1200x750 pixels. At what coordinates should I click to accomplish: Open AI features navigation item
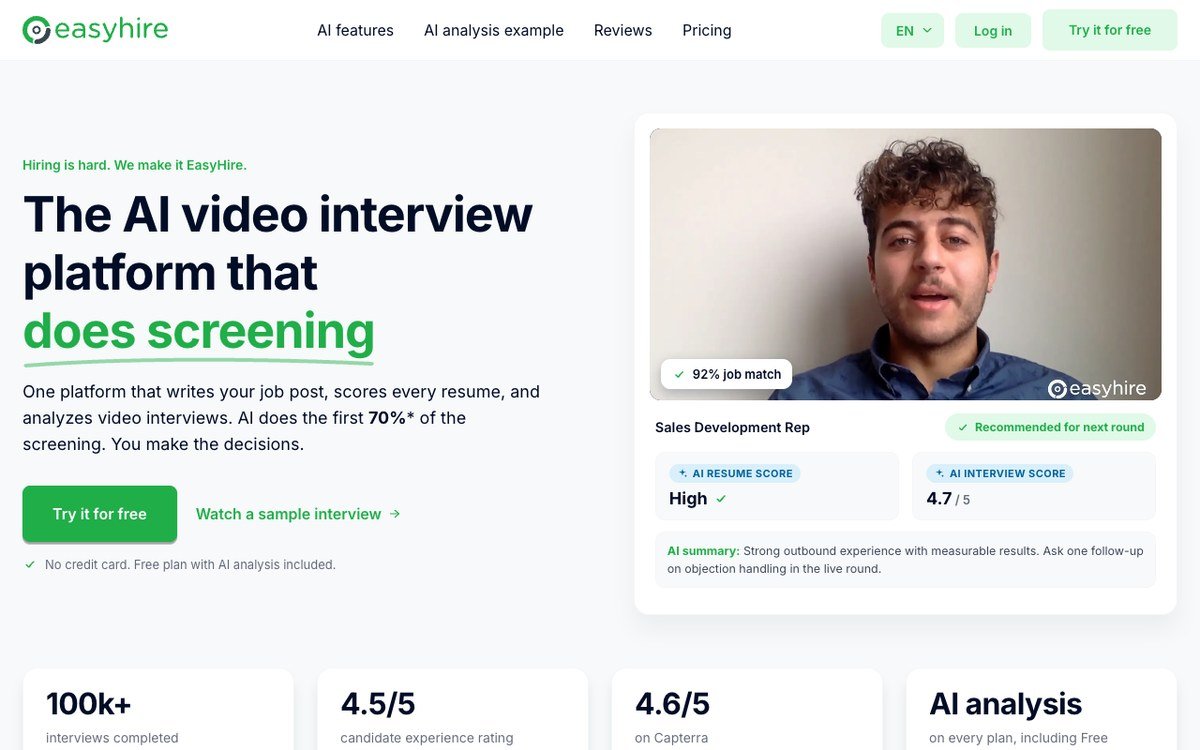[x=355, y=30]
